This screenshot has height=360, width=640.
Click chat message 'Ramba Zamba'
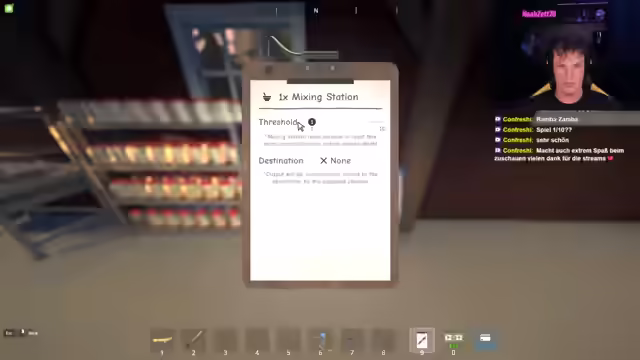[x=557, y=119]
